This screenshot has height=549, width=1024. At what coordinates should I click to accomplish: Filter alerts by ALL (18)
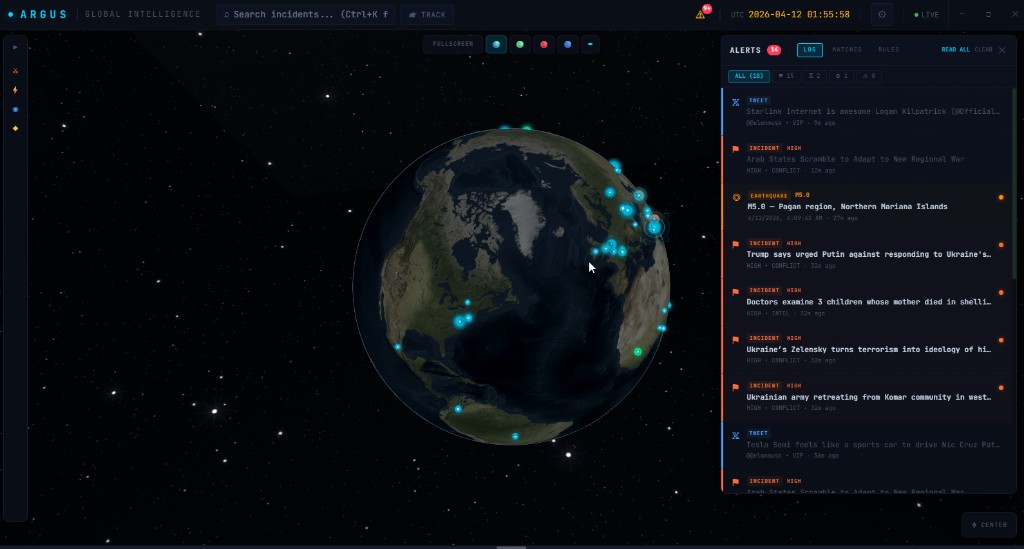[x=748, y=76]
